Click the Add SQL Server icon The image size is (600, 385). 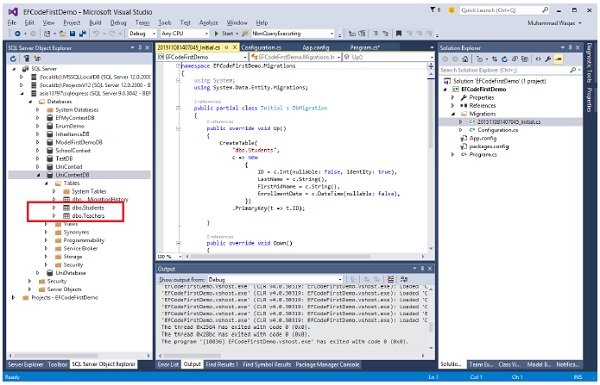point(26,59)
